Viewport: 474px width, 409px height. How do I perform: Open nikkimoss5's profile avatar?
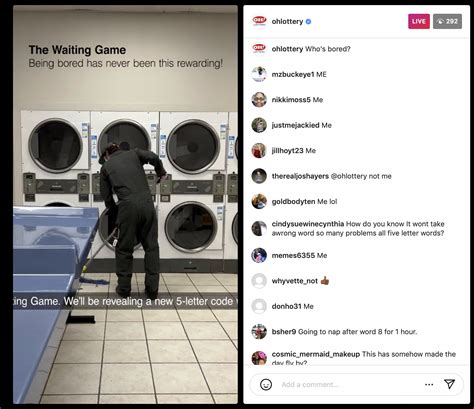259,99
